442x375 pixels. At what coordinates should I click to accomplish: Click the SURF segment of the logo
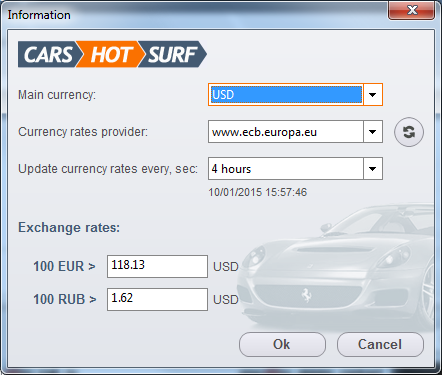coord(173,54)
